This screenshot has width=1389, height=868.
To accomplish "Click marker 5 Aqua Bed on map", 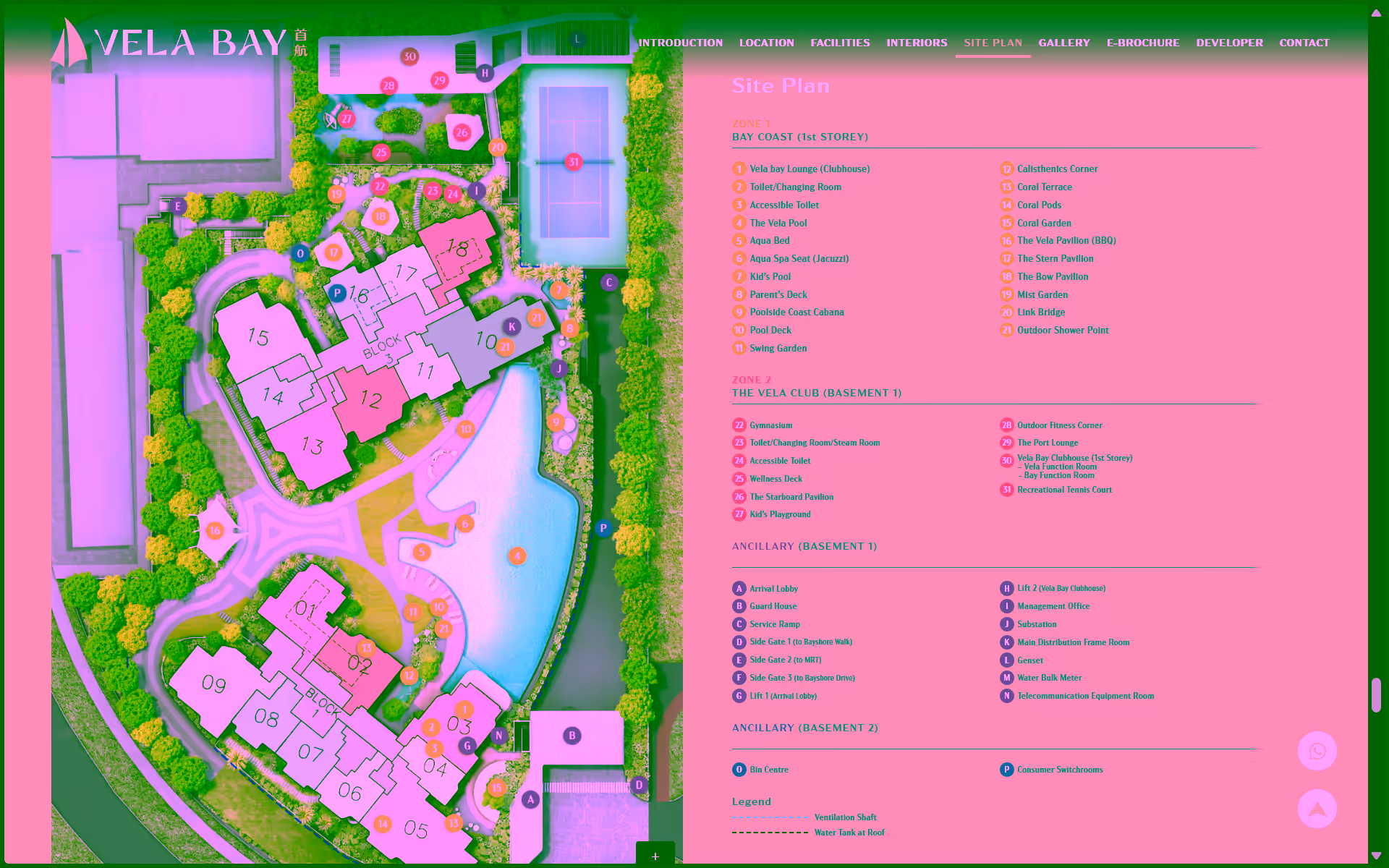I will coord(422,552).
